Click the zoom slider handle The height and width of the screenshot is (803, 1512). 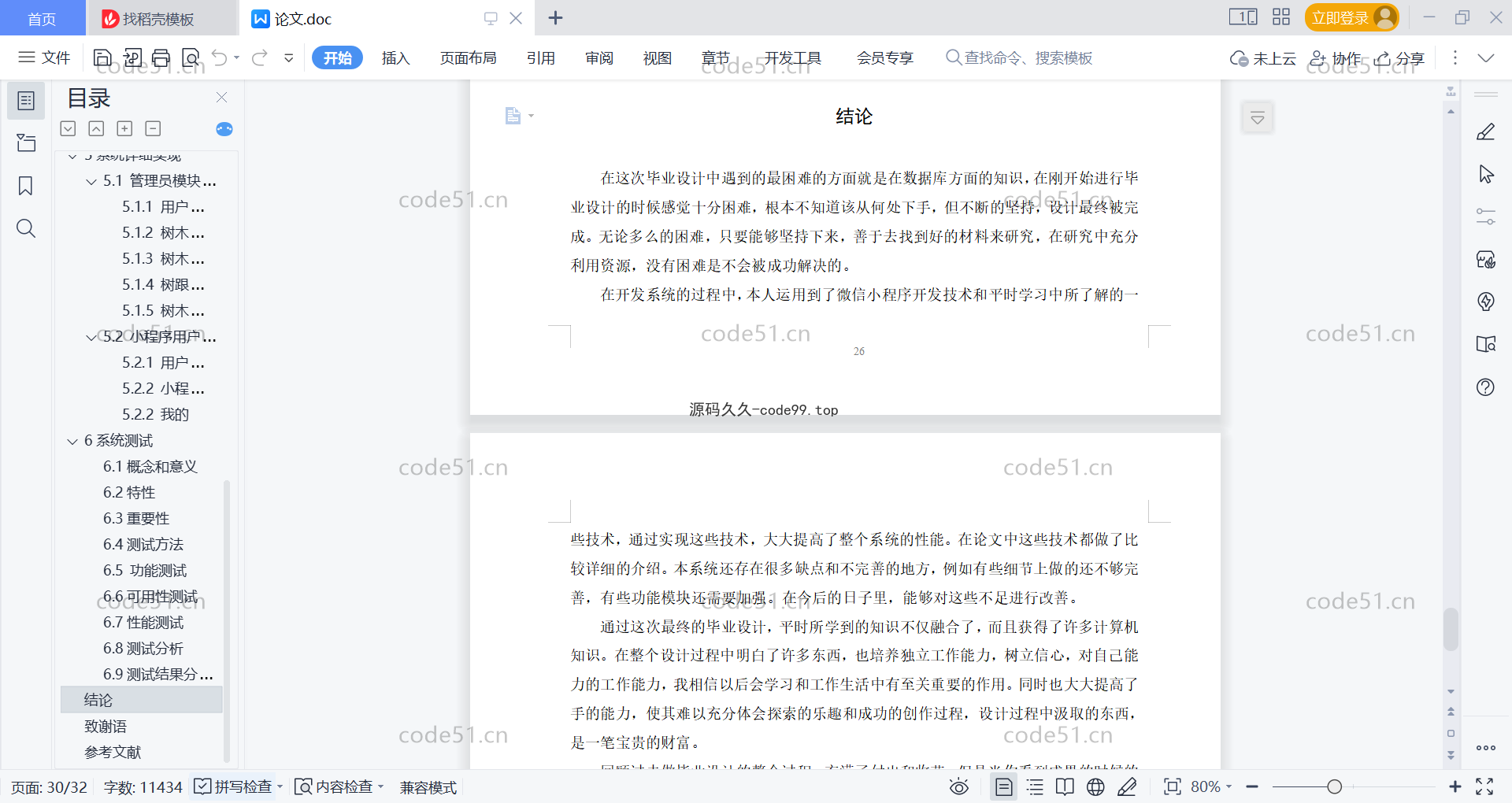coord(1334,786)
